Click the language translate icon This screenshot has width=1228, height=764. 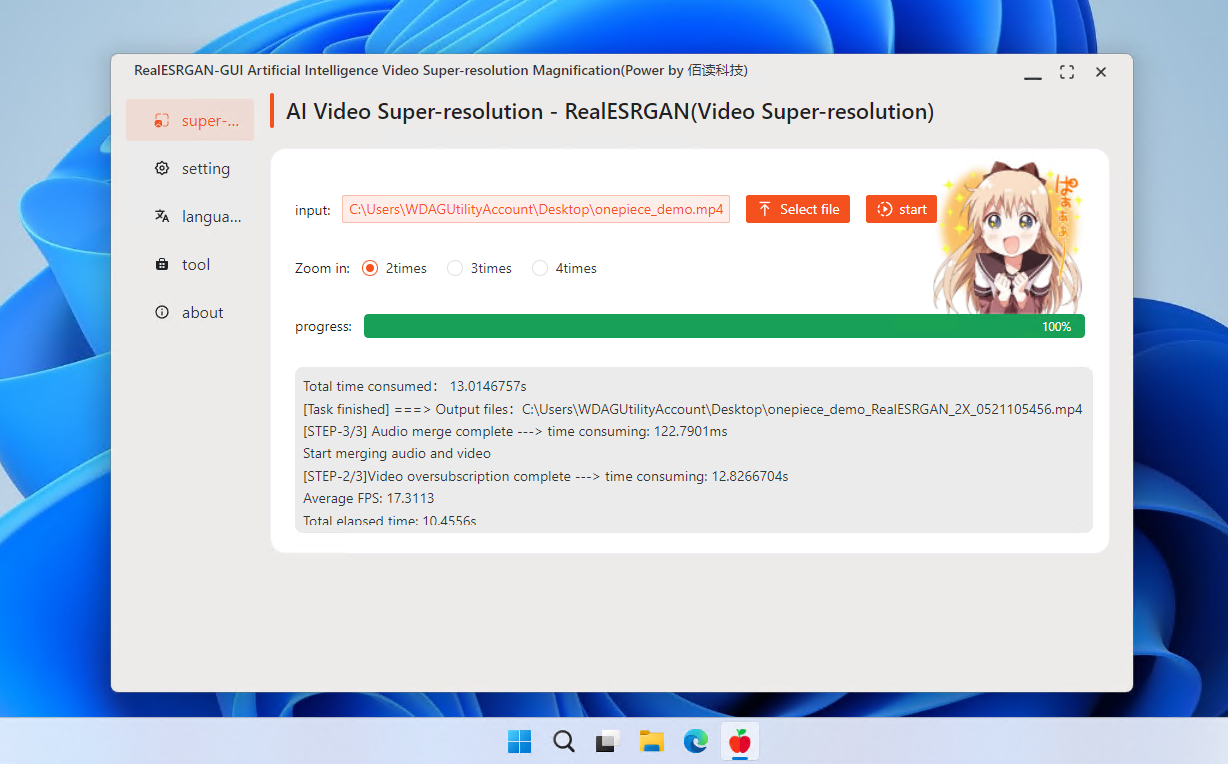[x=162, y=216]
